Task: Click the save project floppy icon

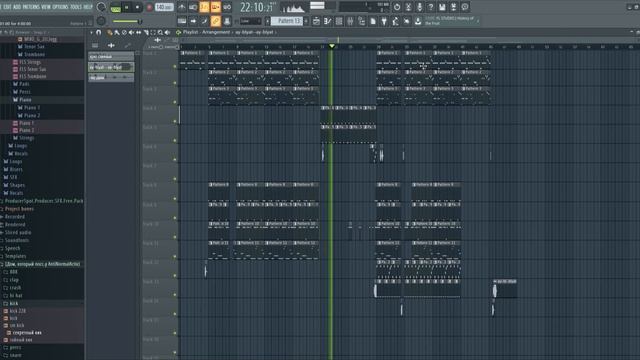Action: click(x=442, y=7)
